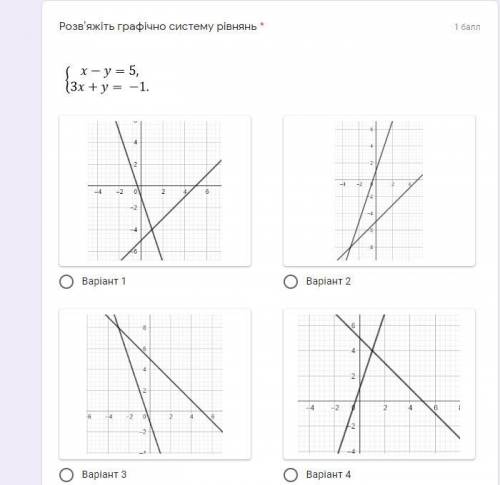Mark the Варіант 3 radio circle
Screen dimensions: 500x485
point(66,475)
